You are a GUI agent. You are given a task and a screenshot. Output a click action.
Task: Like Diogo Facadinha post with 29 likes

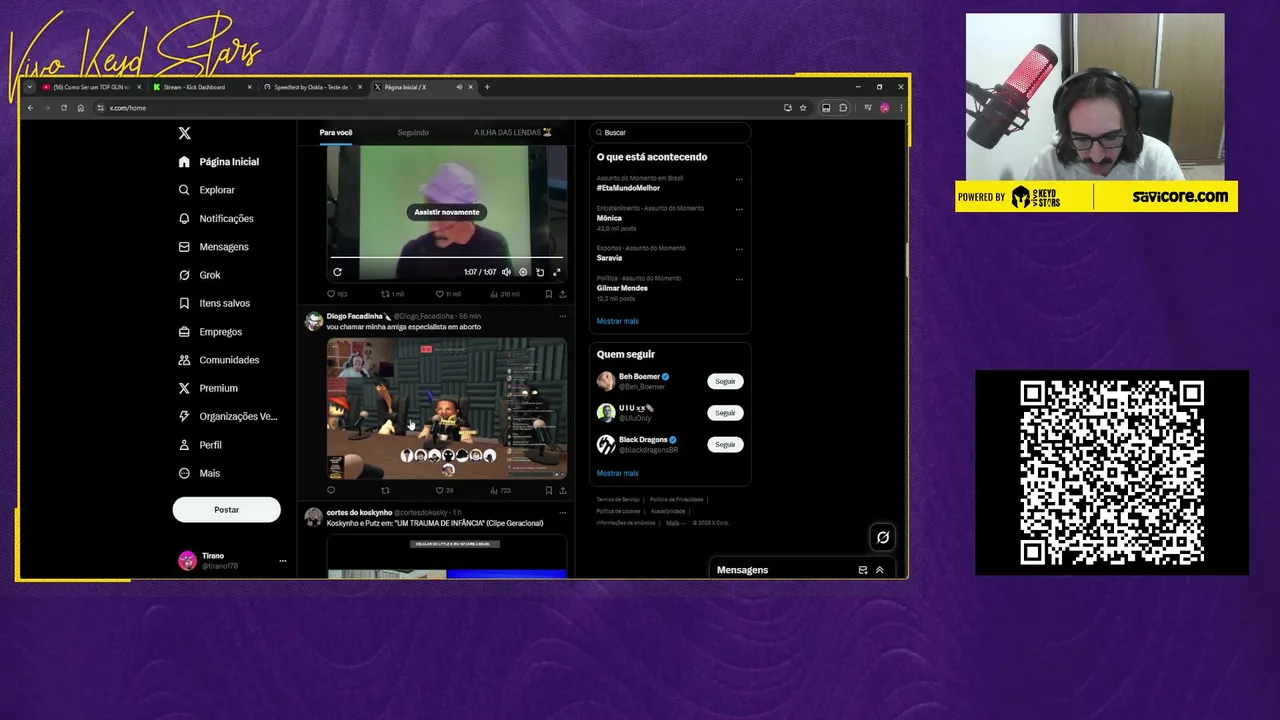444,491
